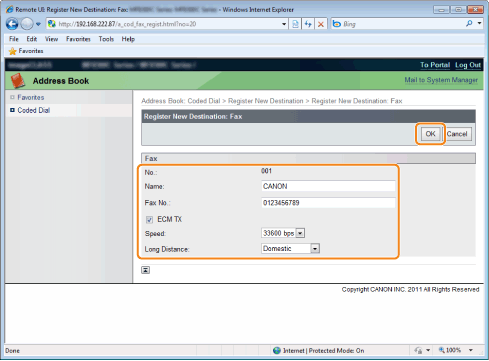489x361 pixels.
Task: Click the page icon in address bar
Action: (x=52, y=24)
